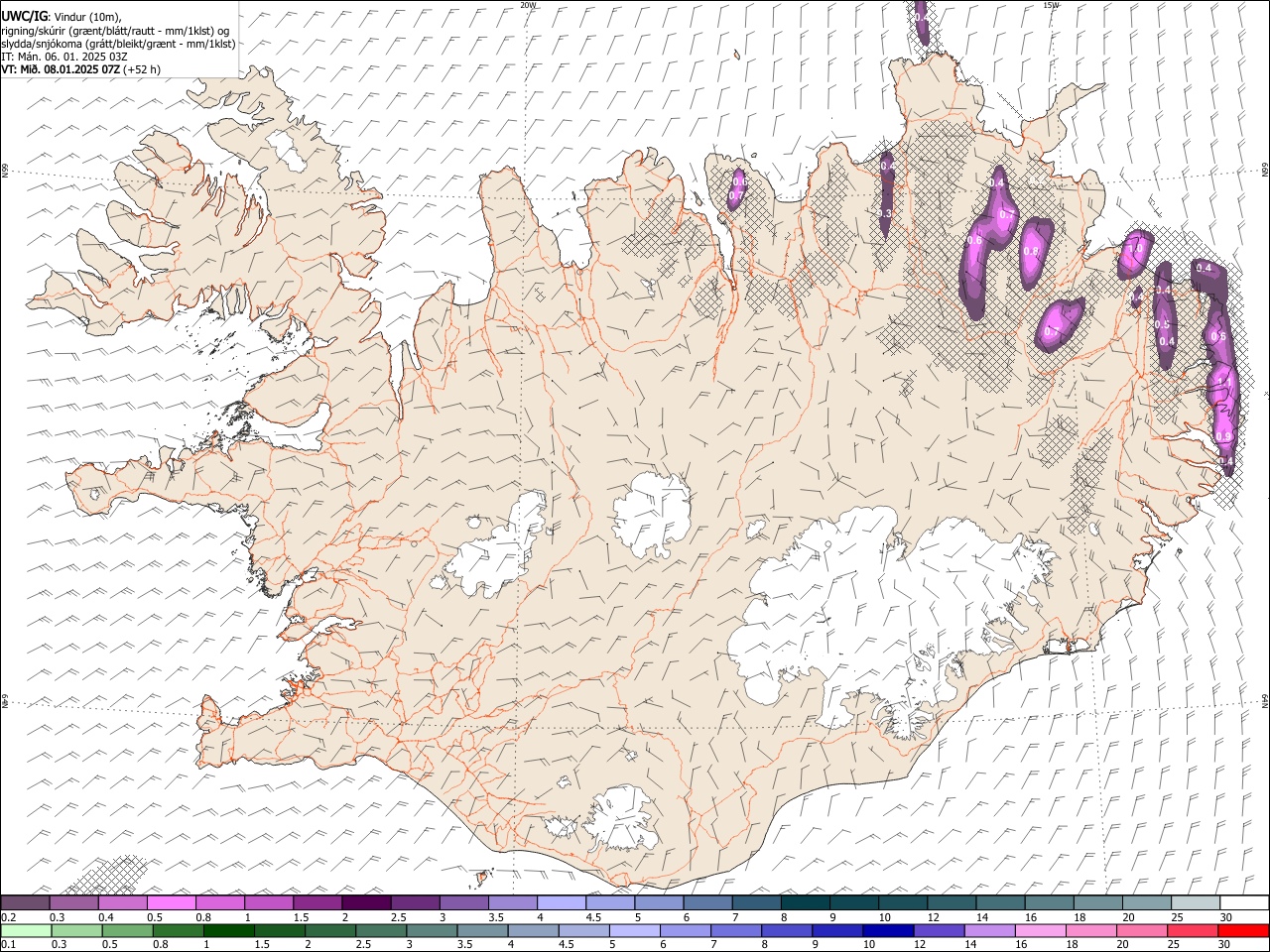The image size is (1270, 952).
Task: Click the "20W" longitude label at top
Action: (x=528, y=5)
